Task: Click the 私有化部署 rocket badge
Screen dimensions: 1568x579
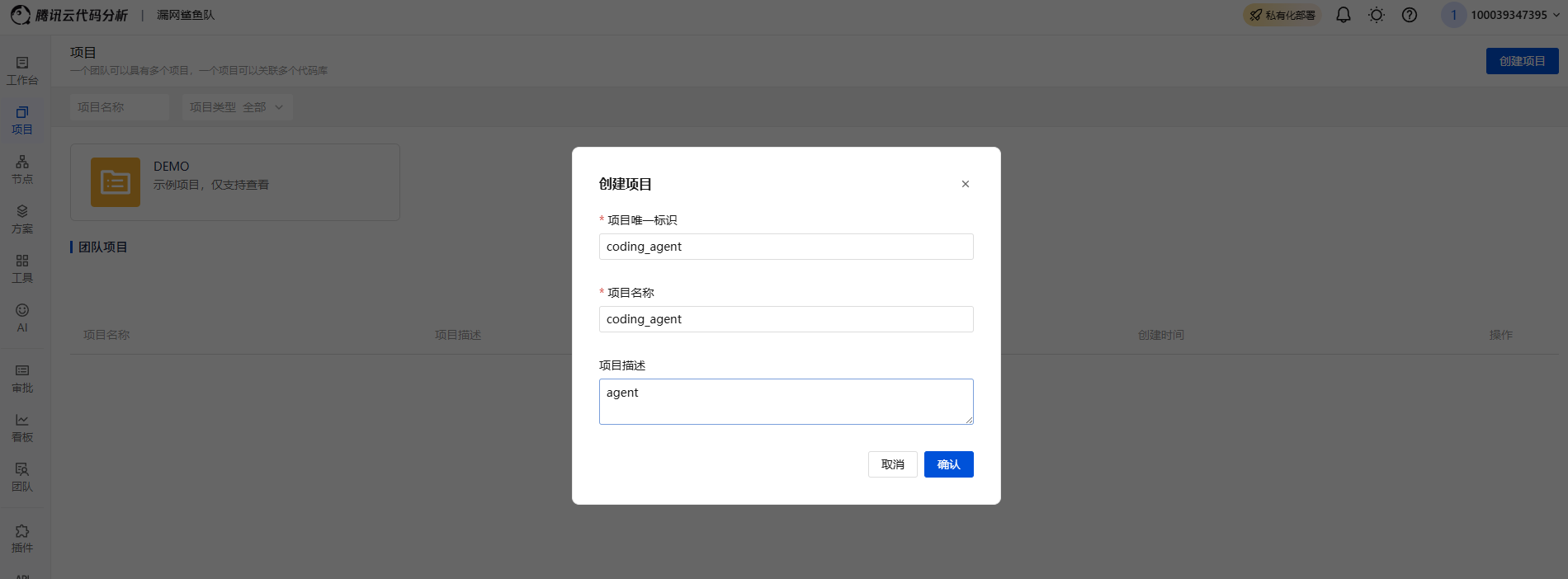Action: [x=1282, y=15]
